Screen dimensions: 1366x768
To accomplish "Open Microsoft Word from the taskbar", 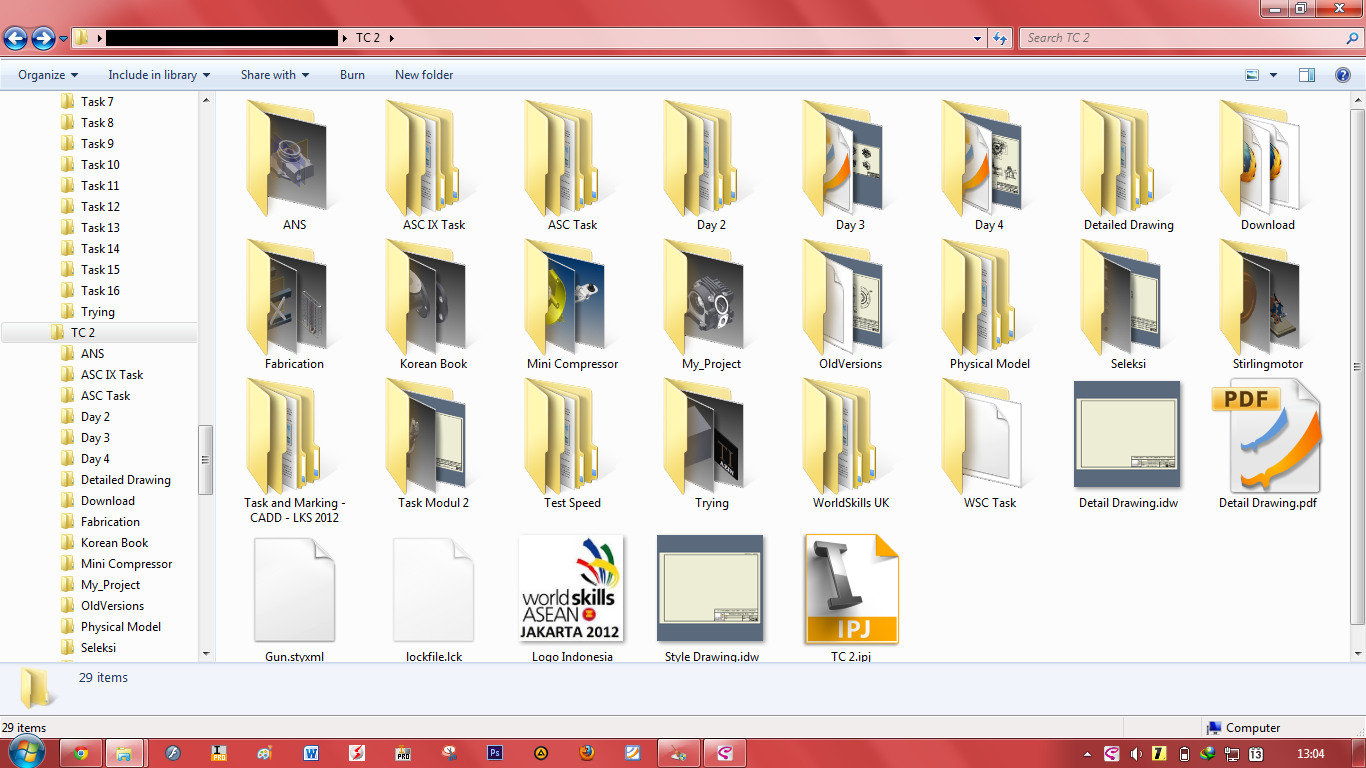I will click(309, 752).
